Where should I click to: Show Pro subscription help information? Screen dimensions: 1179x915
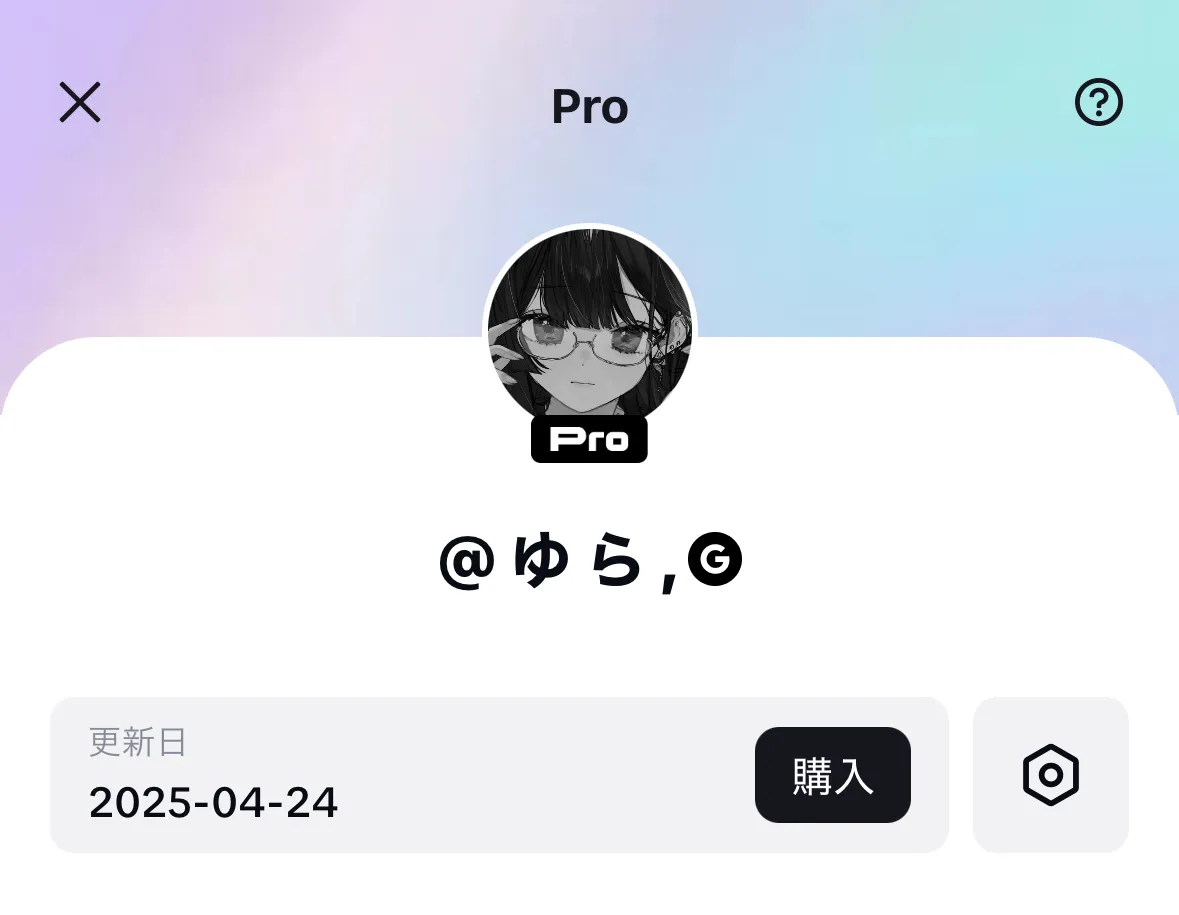click(1099, 102)
